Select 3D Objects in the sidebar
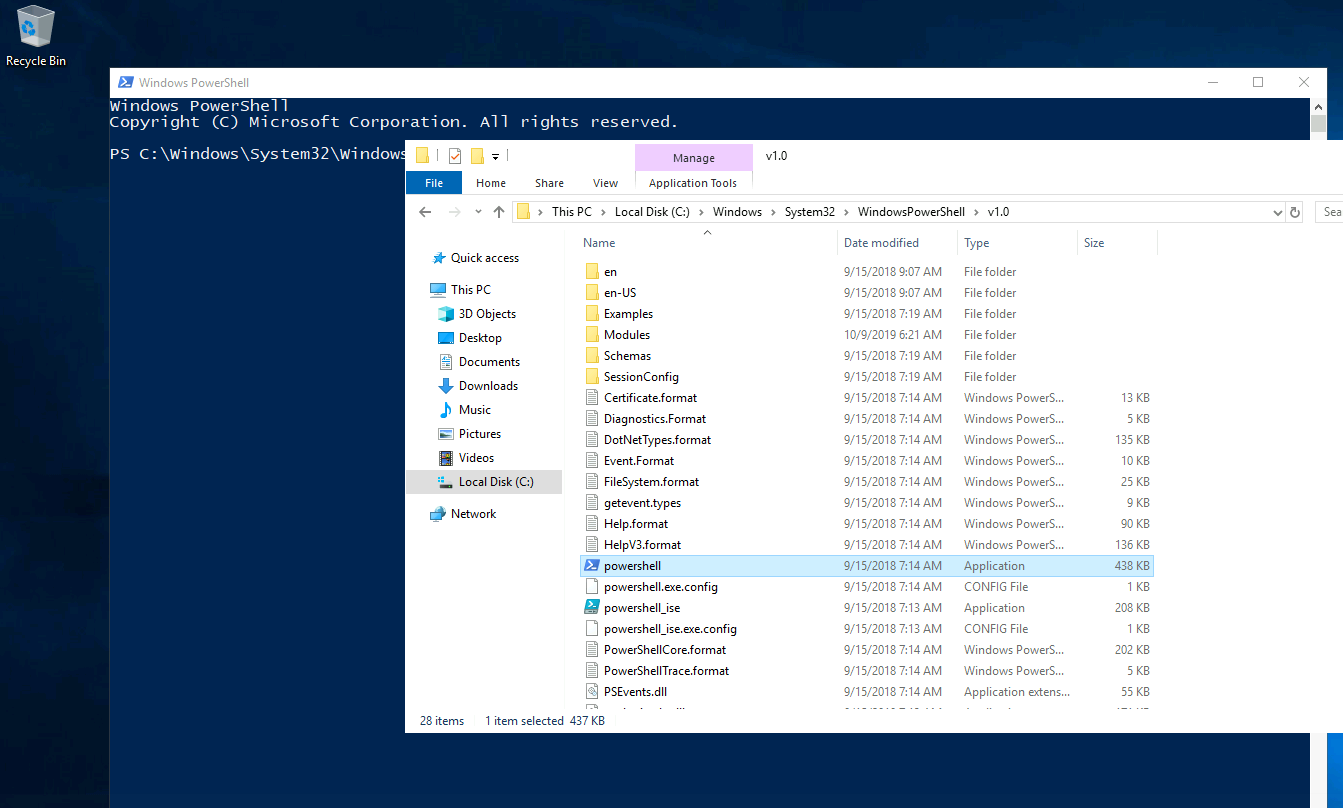The height and width of the screenshot is (808, 1343). tap(487, 314)
